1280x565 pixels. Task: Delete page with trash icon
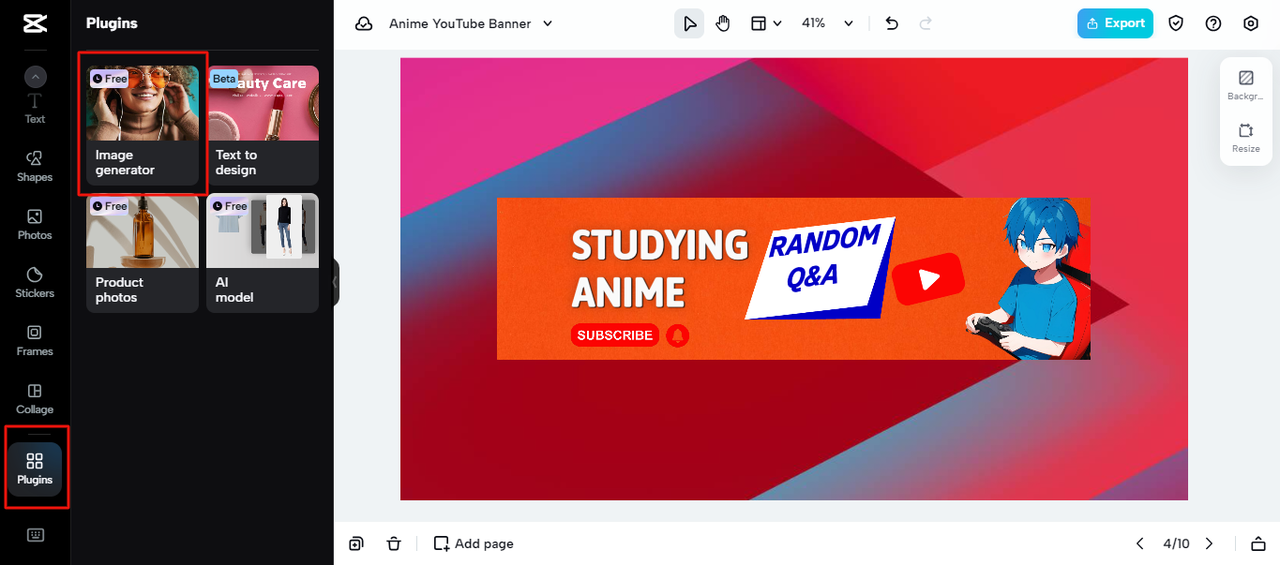click(394, 543)
